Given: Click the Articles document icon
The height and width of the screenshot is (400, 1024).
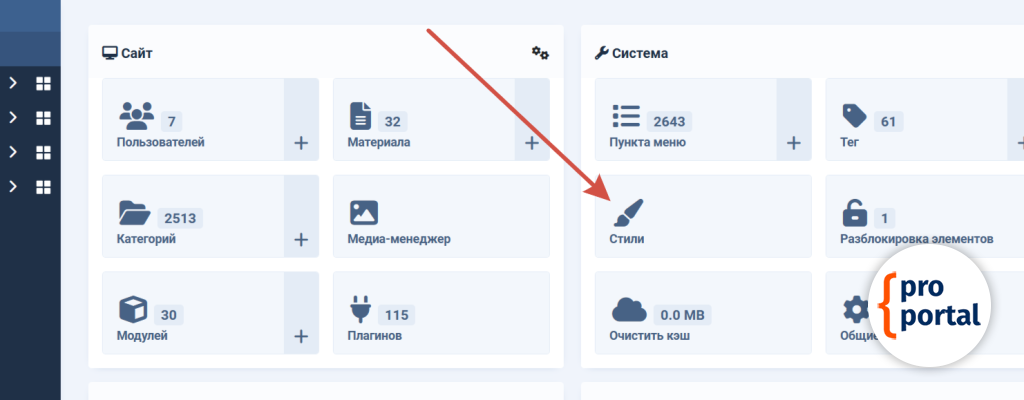Looking at the screenshot, I should [360, 116].
